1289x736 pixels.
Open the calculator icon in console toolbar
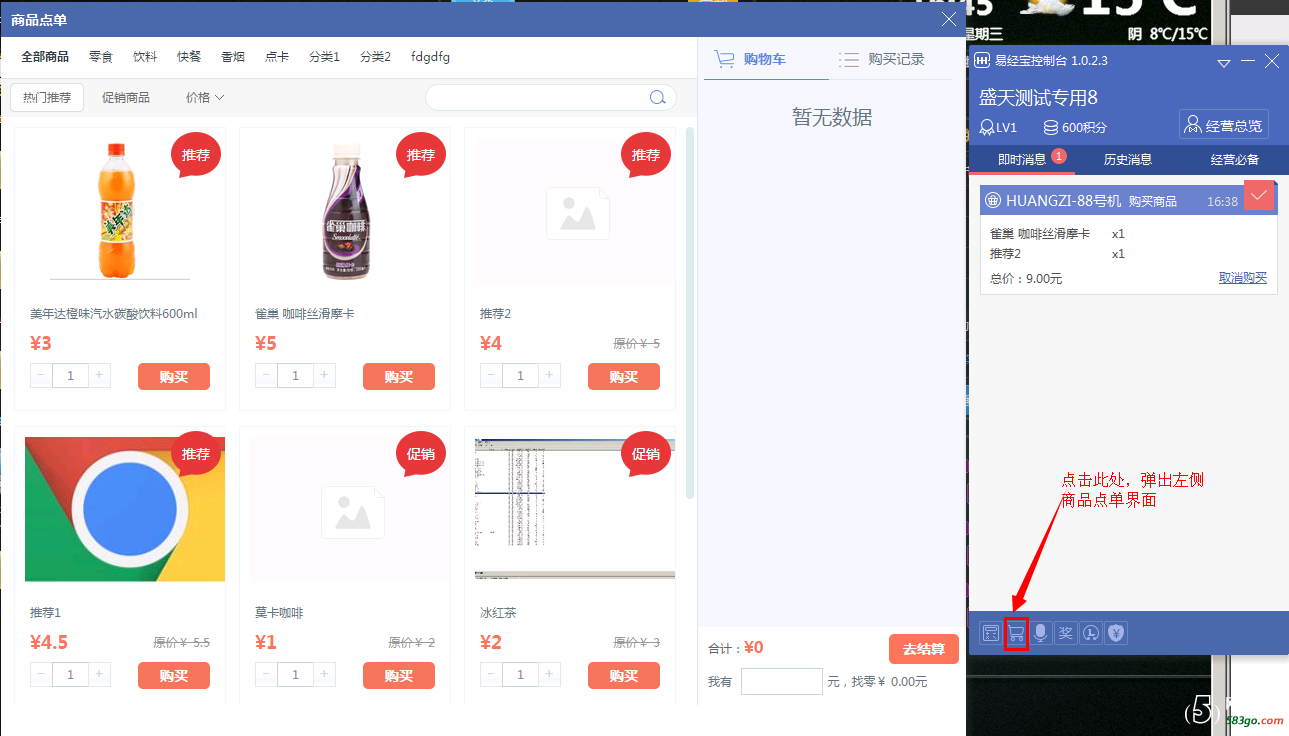(990, 633)
